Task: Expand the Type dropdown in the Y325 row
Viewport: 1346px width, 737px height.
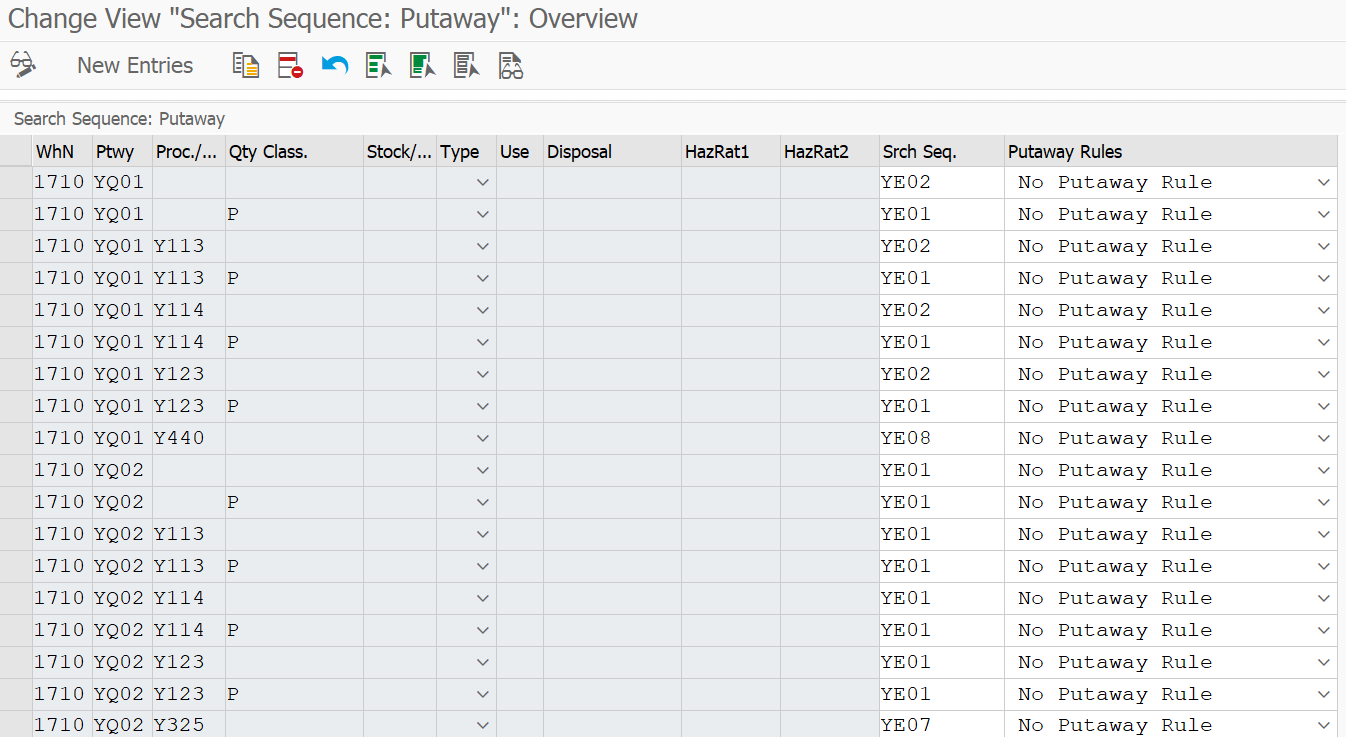Action: click(x=483, y=725)
